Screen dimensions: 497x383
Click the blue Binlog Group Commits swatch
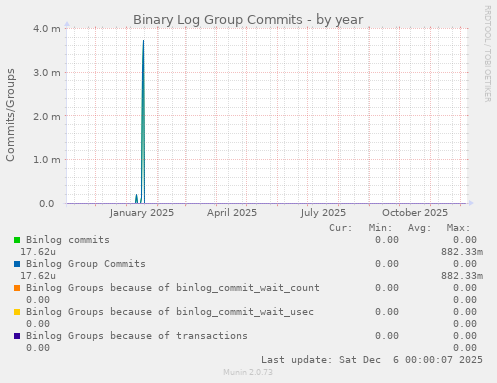pyautogui.click(x=17, y=264)
